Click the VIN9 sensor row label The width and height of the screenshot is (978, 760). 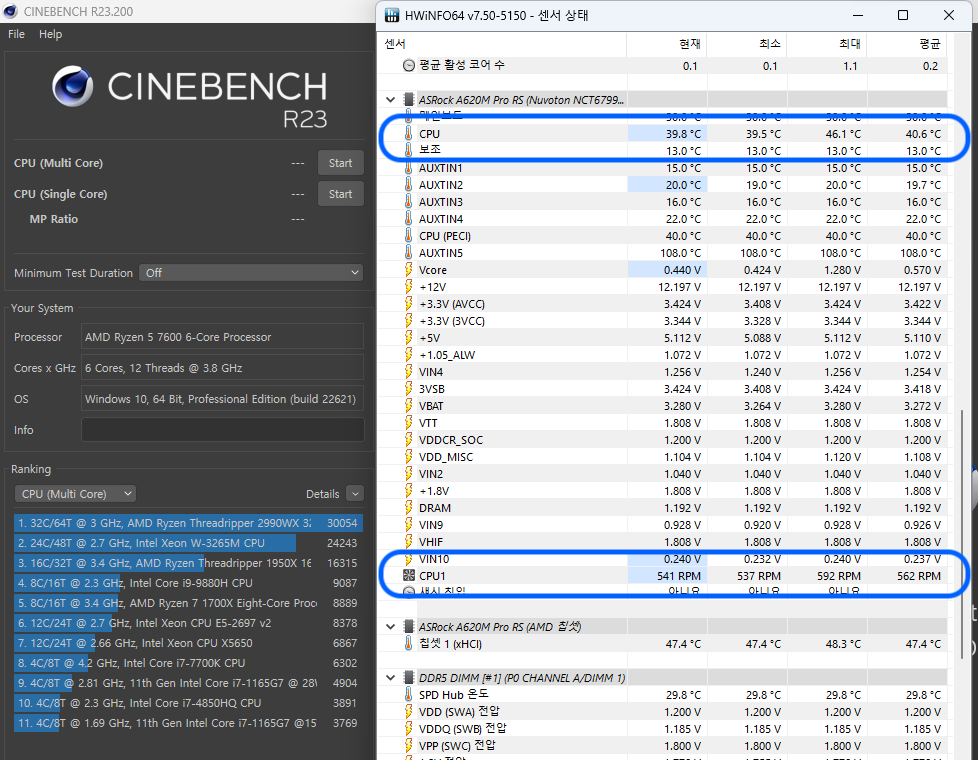(431, 525)
